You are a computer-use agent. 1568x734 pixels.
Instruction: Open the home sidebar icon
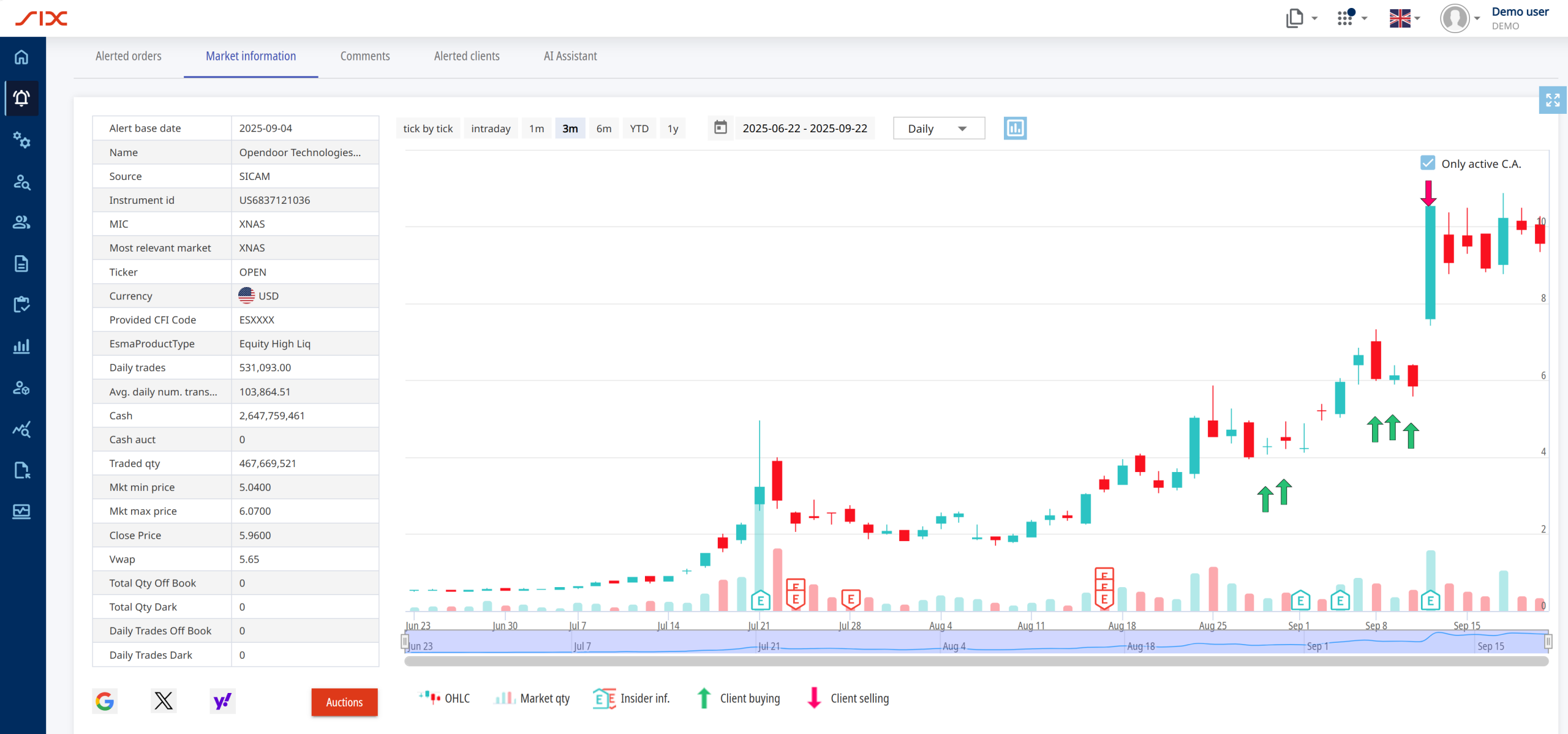click(x=22, y=57)
